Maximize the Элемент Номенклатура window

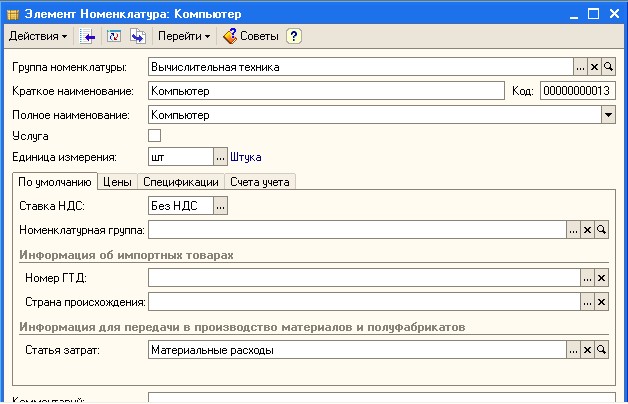594,14
